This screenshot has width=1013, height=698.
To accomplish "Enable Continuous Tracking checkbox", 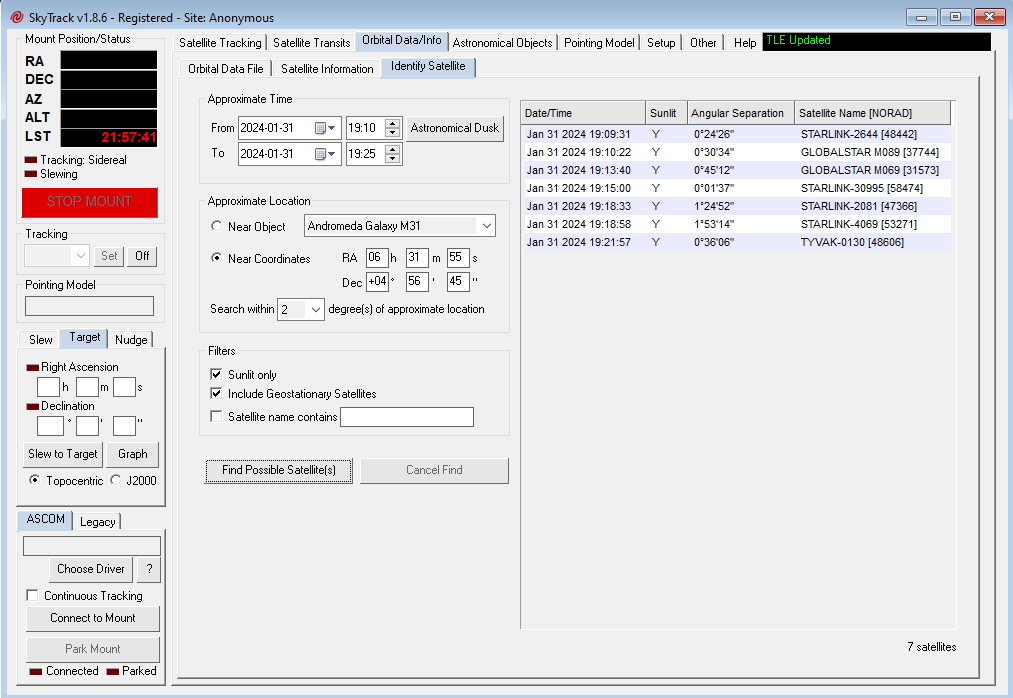I will [x=32, y=595].
